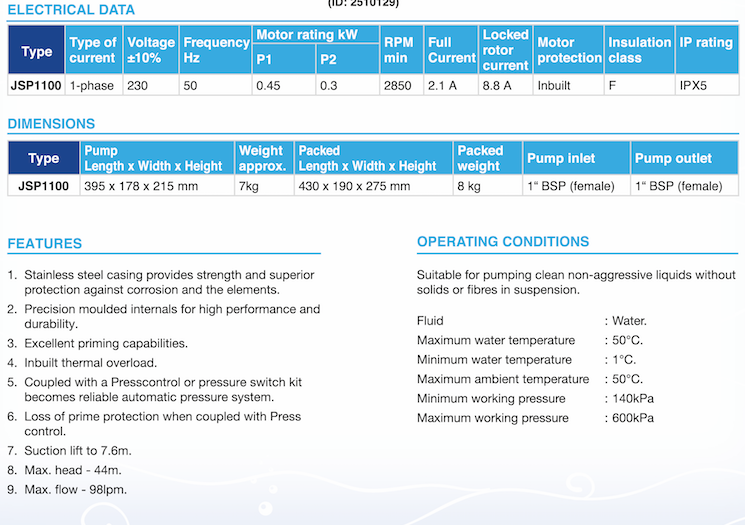Click the DIMENSIONS section heading

click(x=51, y=124)
